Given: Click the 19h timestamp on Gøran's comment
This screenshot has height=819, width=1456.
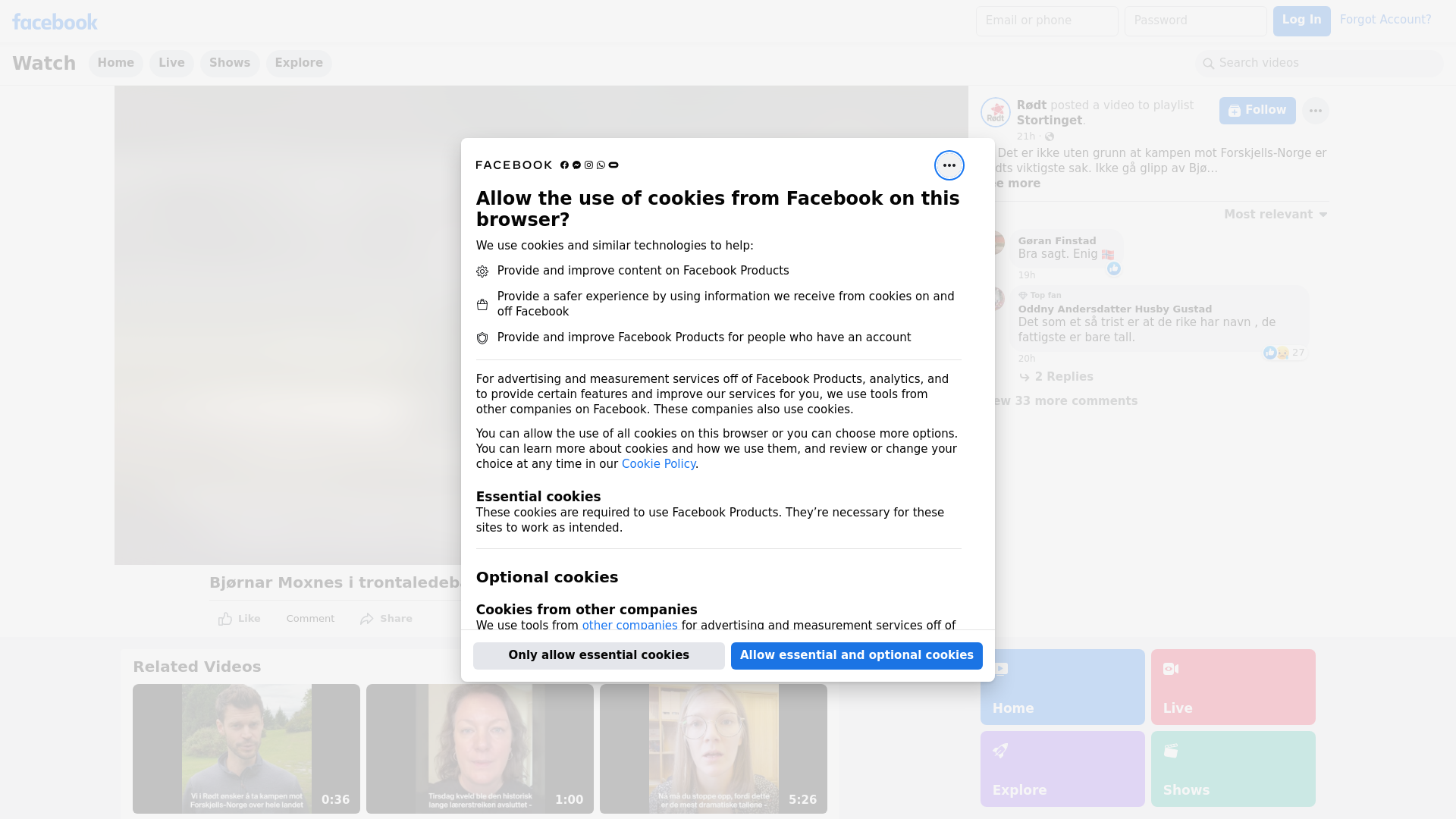Looking at the screenshot, I should [1027, 275].
